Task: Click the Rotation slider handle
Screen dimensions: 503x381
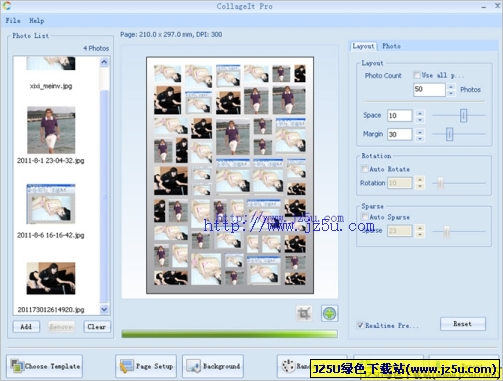Action: click(x=440, y=183)
